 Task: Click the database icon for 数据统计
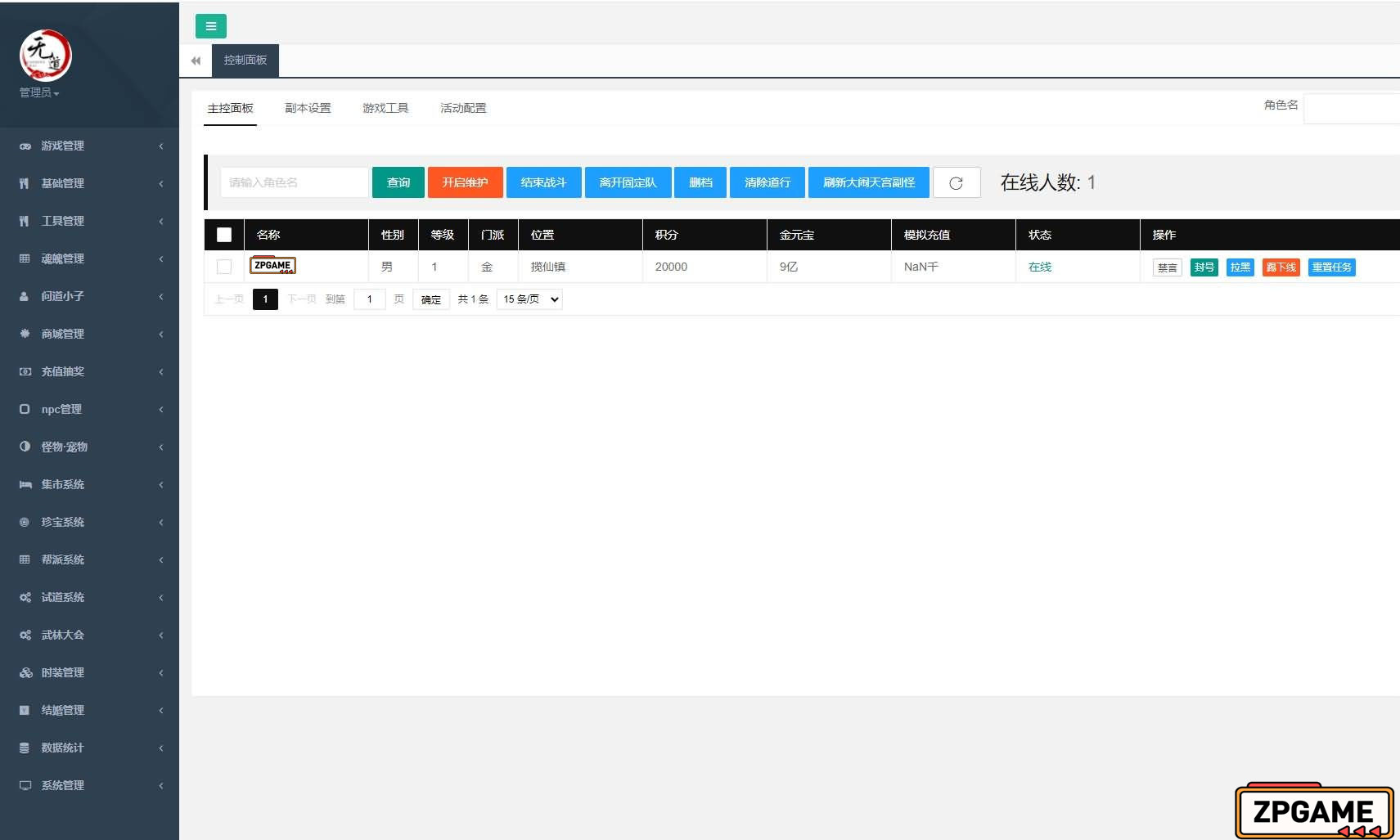coord(25,748)
